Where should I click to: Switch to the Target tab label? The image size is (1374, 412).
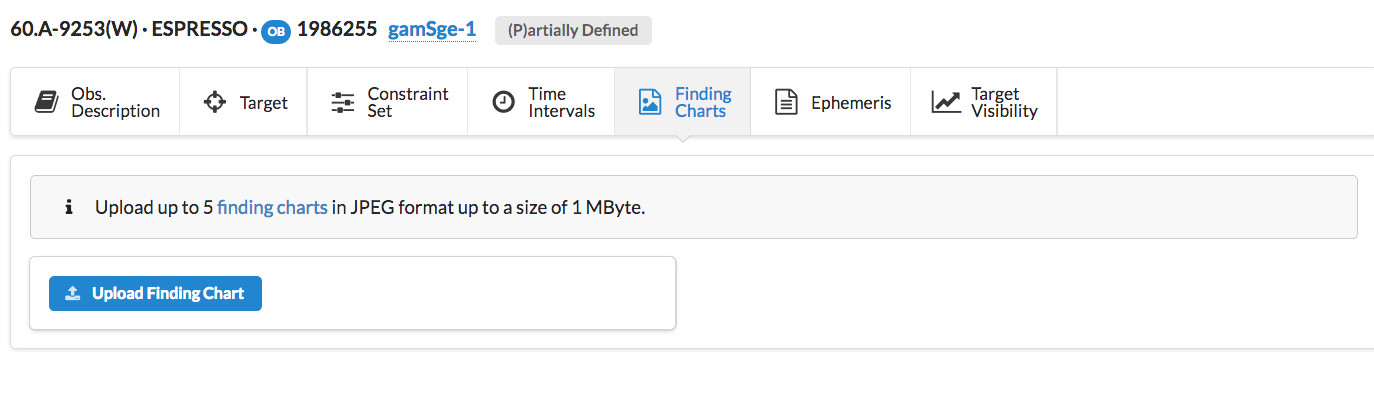[x=264, y=102]
